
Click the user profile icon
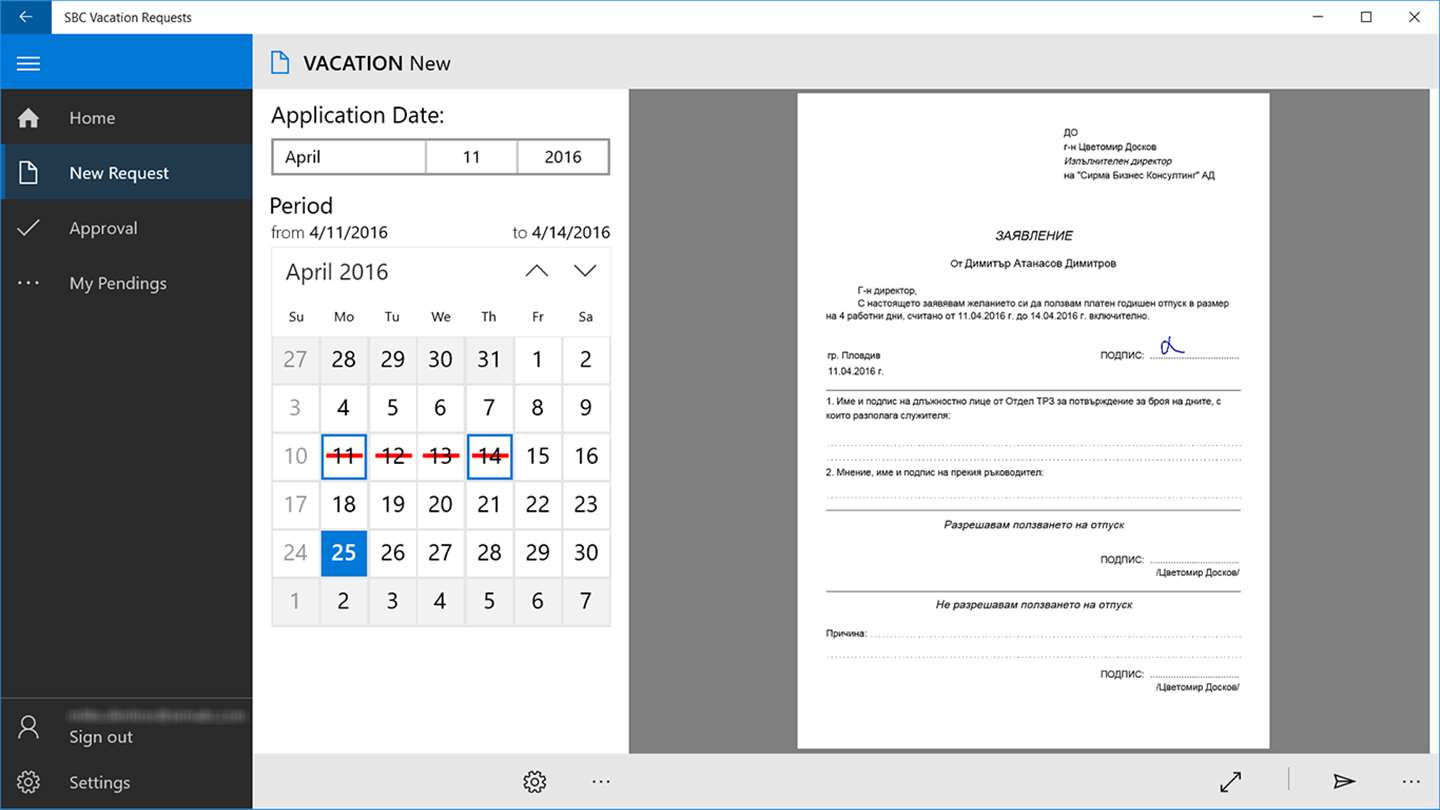(28, 727)
